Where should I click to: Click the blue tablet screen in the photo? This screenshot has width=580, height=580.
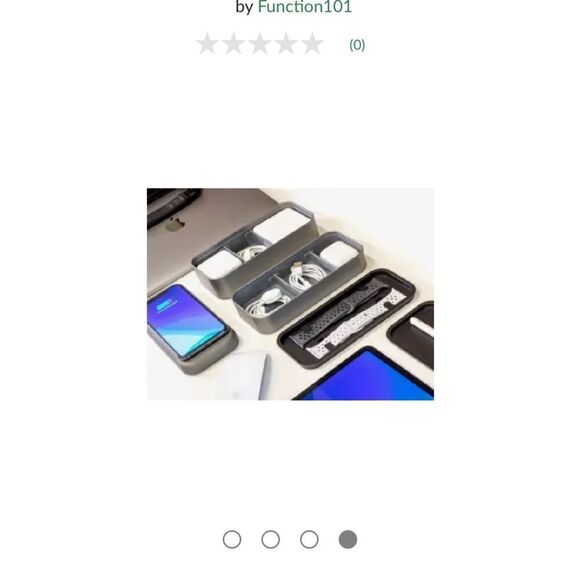point(366,377)
